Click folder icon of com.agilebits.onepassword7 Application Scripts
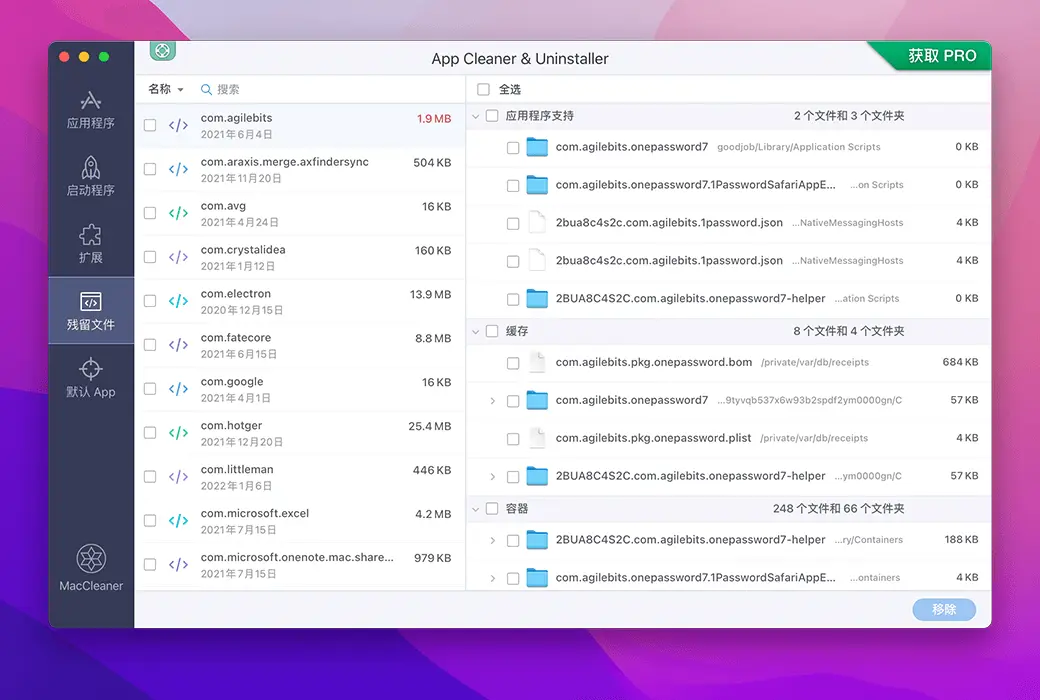Image resolution: width=1040 pixels, height=700 pixels. pos(537,147)
